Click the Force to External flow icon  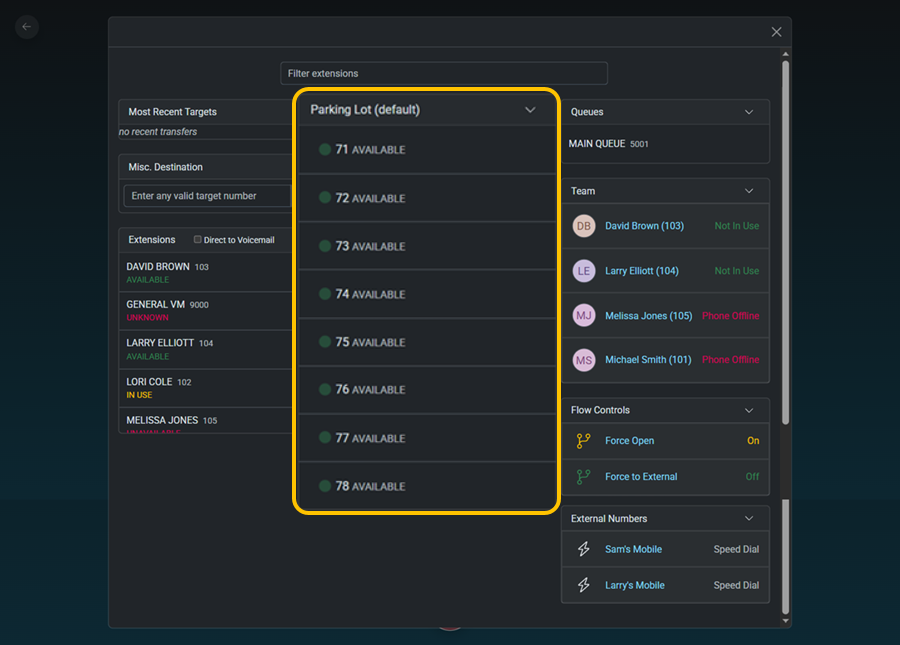[x=584, y=477]
